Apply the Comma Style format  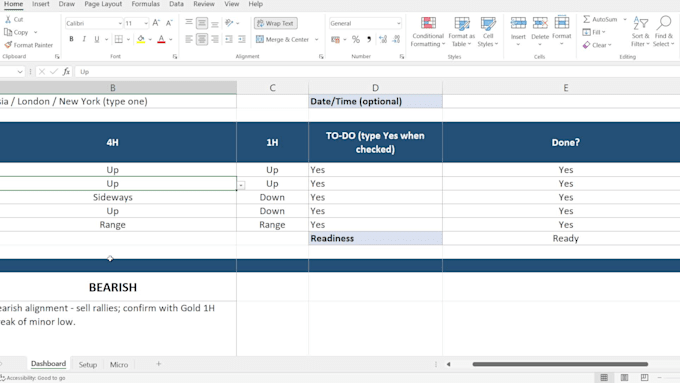pyautogui.click(x=369, y=39)
